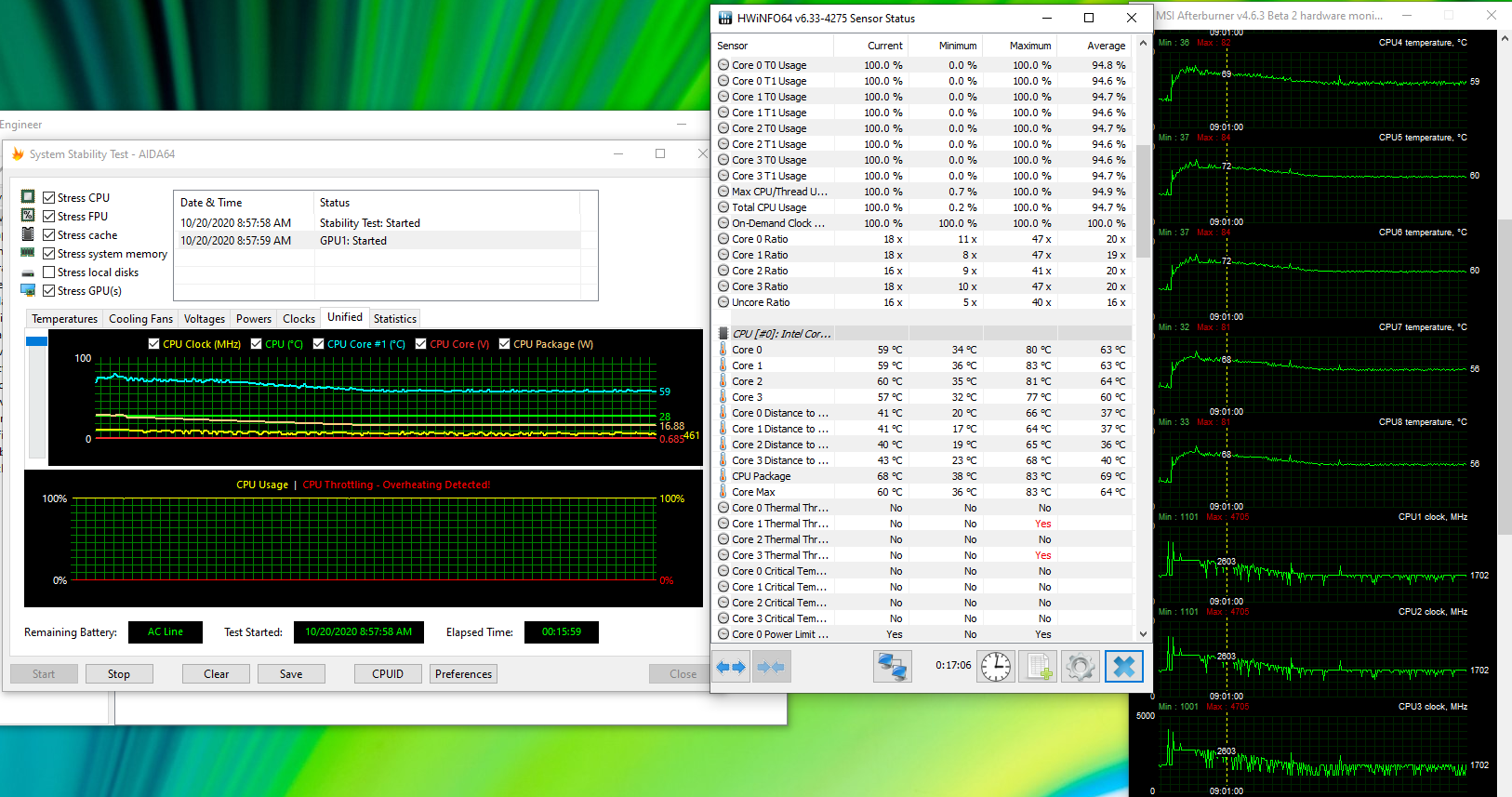Uncheck the CPU Core (V) graph checkbox
The image size is (1512, 797).
coord(421,344)
